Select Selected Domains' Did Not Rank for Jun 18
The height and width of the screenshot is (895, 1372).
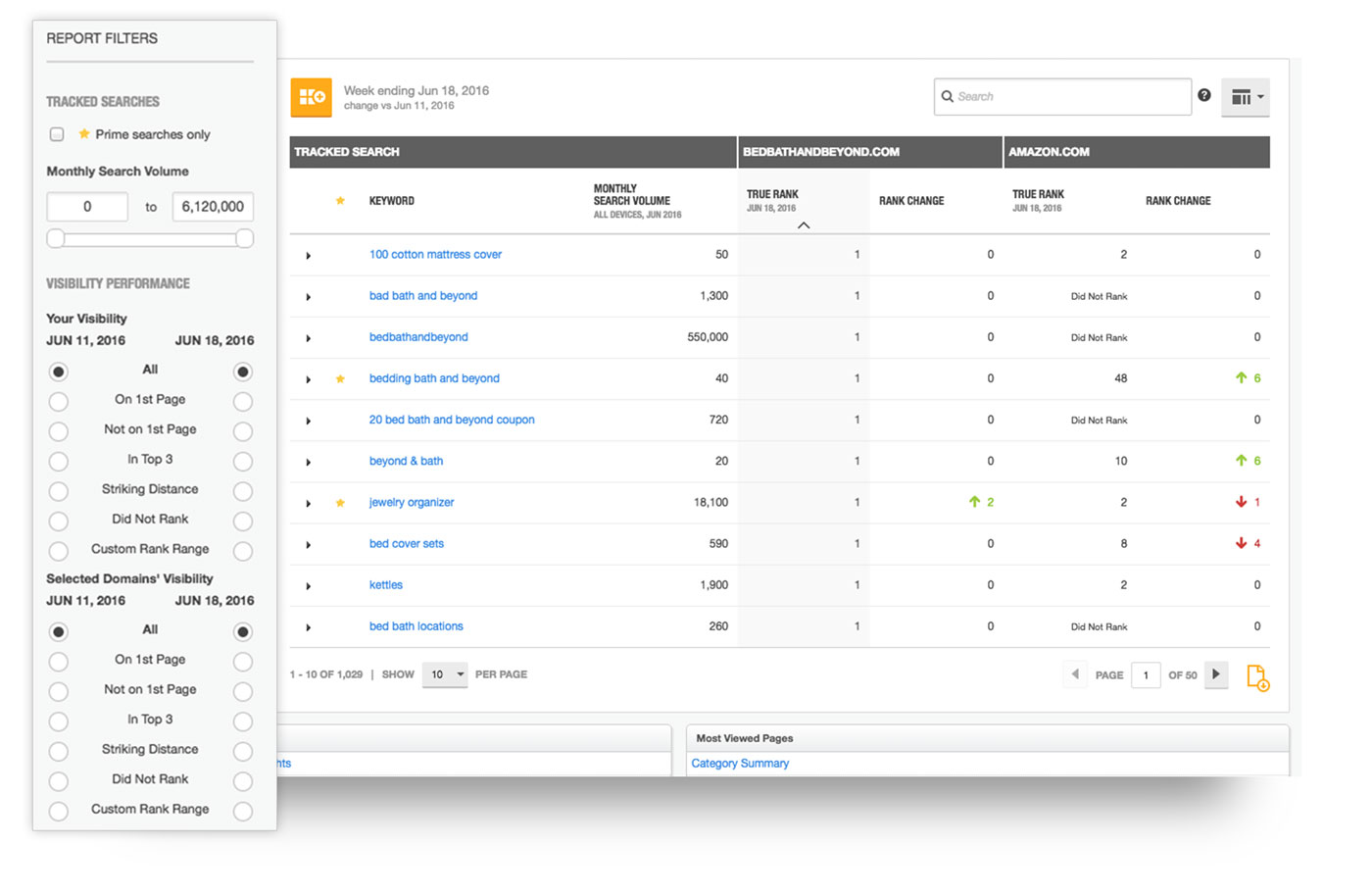click(x=243, y=781)
